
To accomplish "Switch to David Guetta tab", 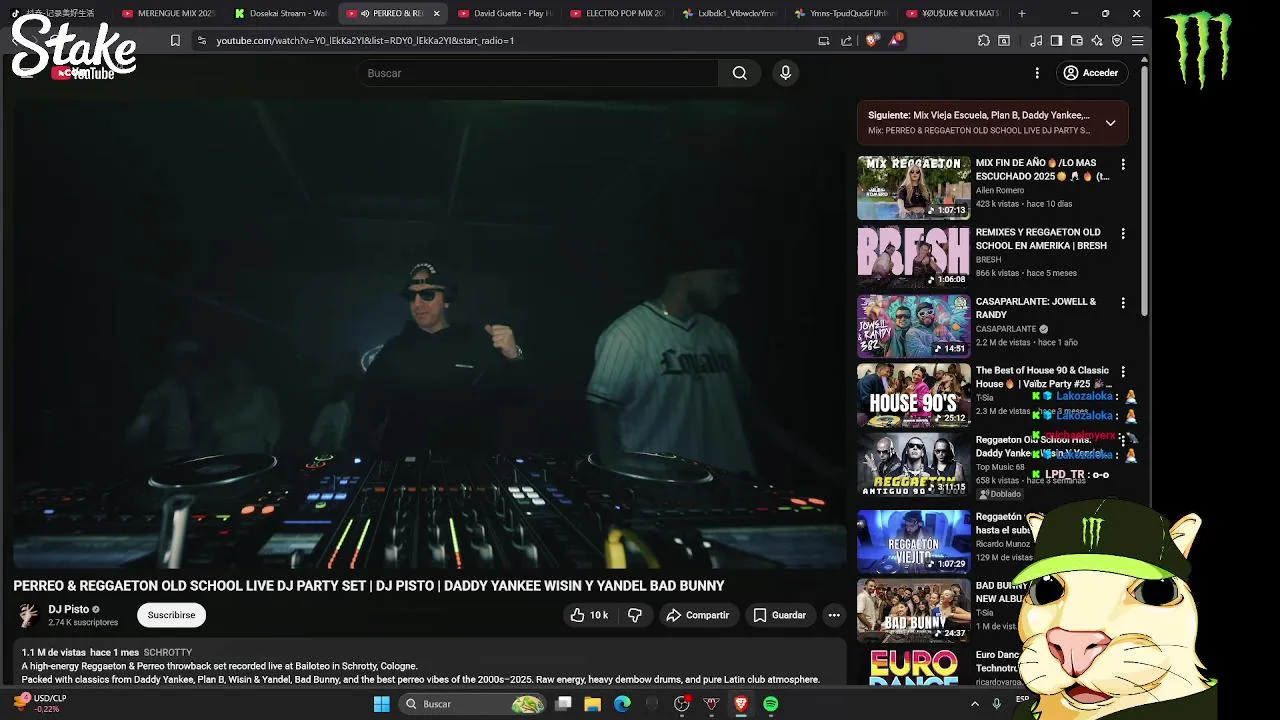I will (504, 13).
